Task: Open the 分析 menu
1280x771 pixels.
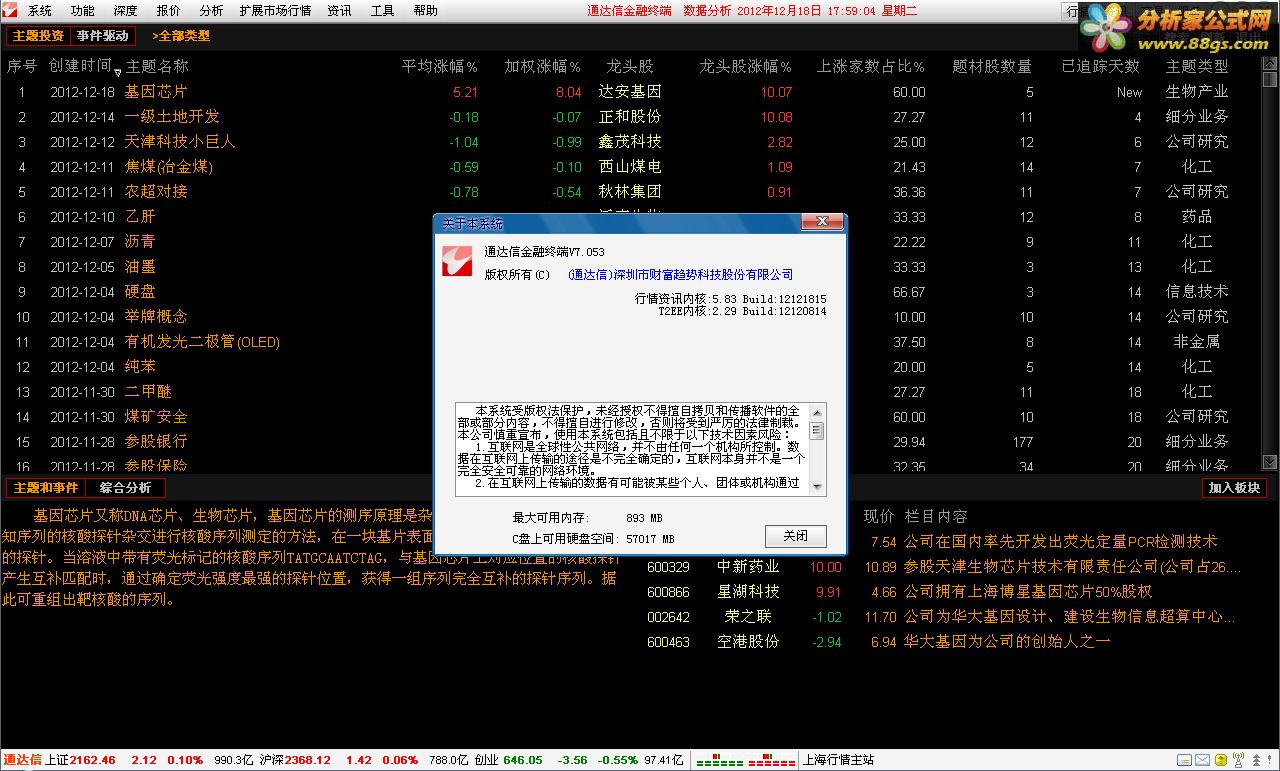Action: tap(211, 11)
